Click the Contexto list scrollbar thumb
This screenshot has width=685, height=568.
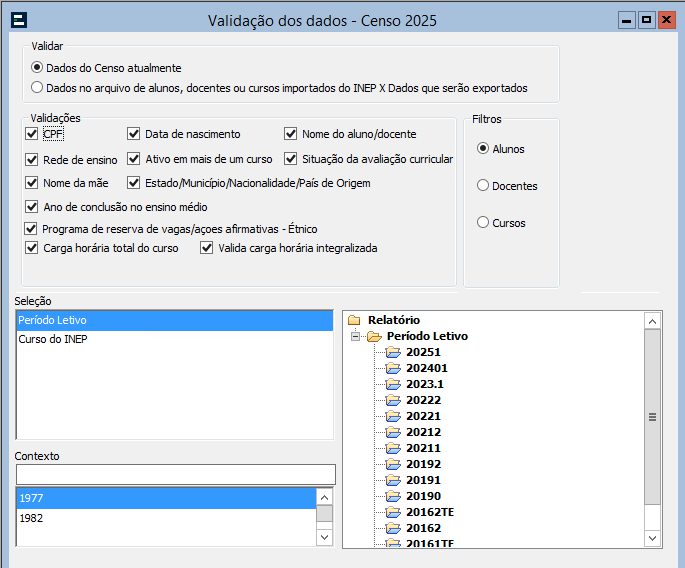coord(324,514)
